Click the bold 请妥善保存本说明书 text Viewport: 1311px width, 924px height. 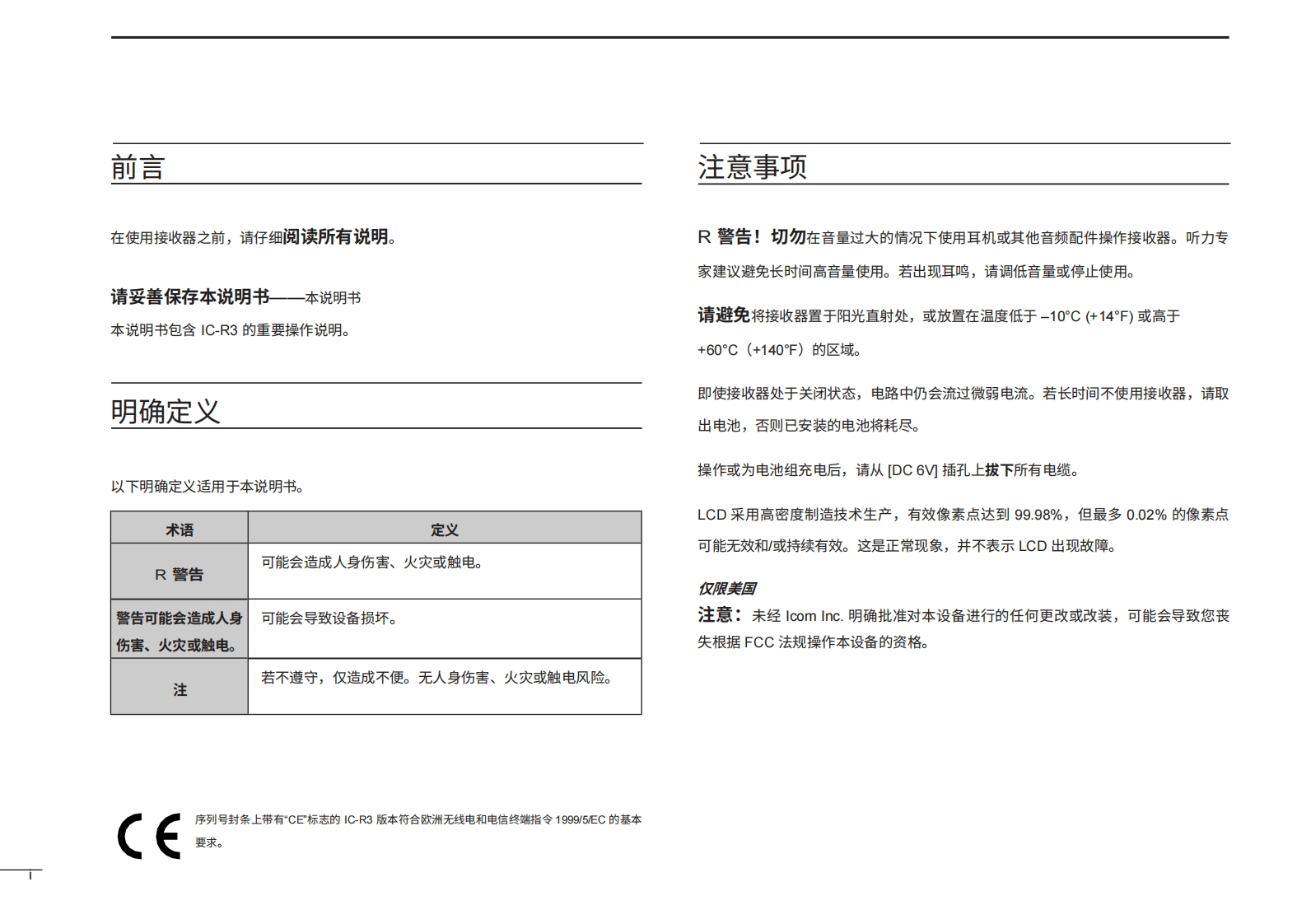[x=190, y=297]
